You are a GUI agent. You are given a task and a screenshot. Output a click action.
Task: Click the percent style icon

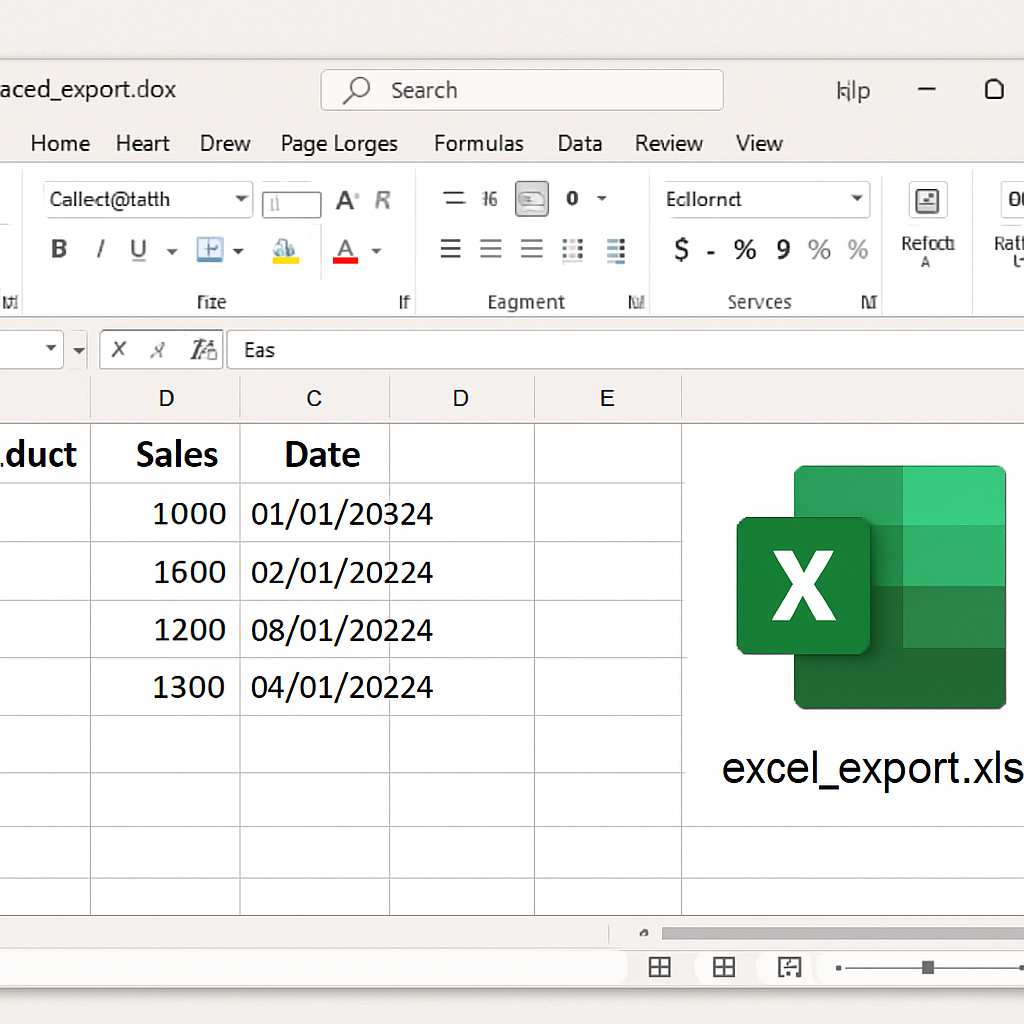(744, 249)
